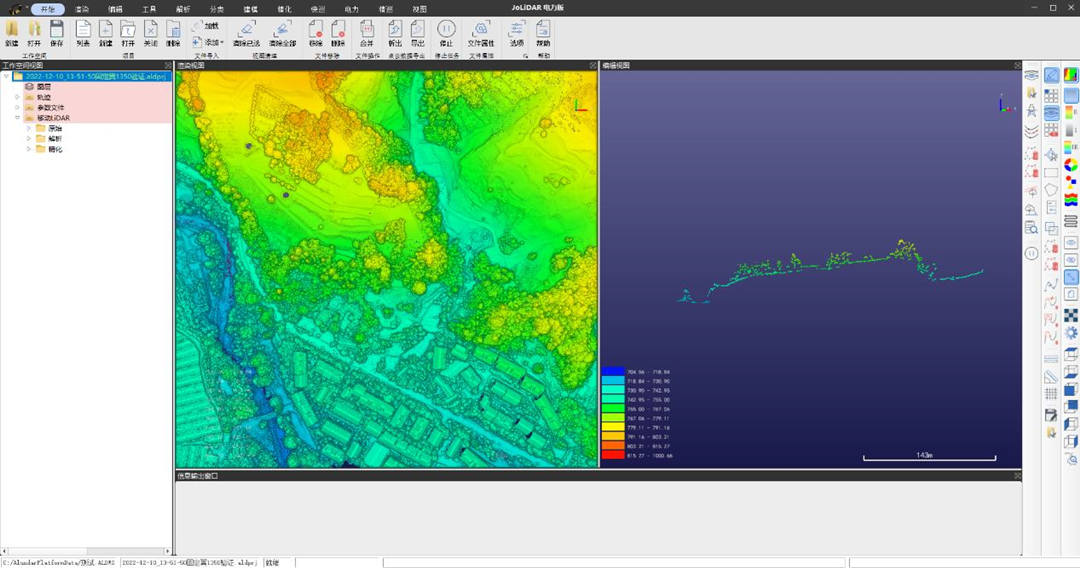Click the color wheel icon in right toolbar
Image resolution: width=1080 pixels, height=568 pixels.
[x=1071, y=165]
